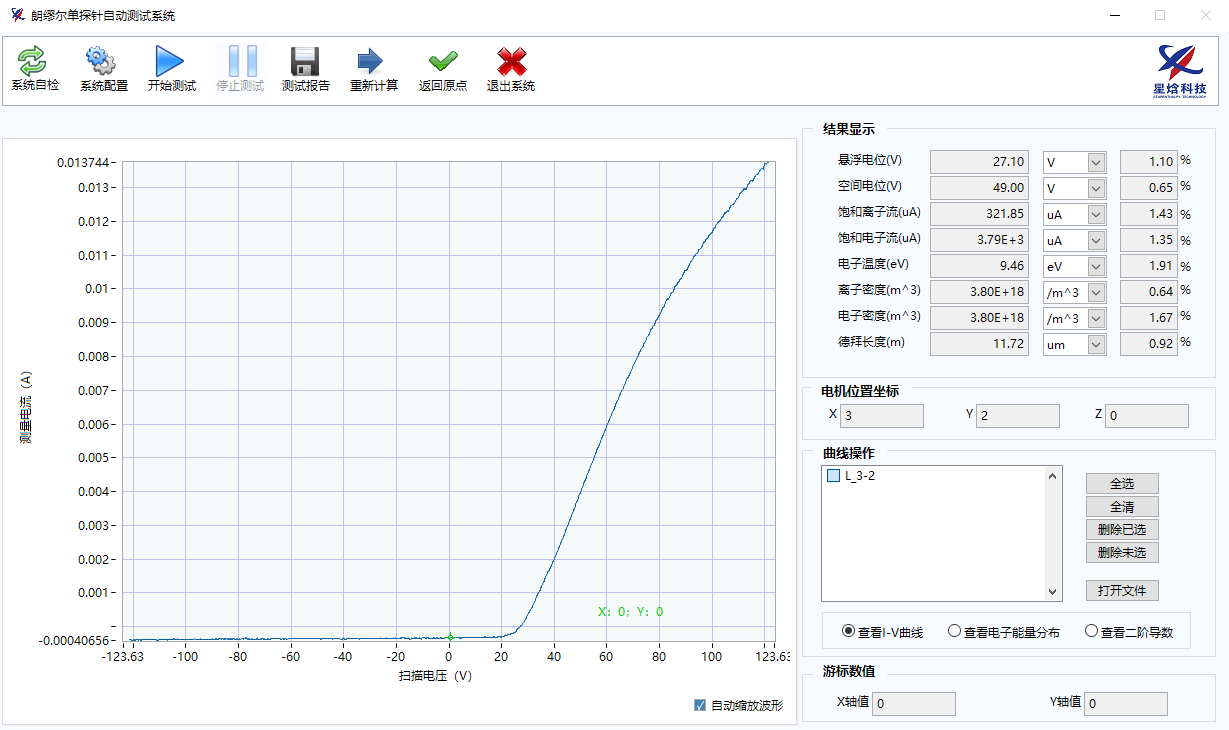
Task: Click the 打开文件 open file button
Action: coord(1122,590)
